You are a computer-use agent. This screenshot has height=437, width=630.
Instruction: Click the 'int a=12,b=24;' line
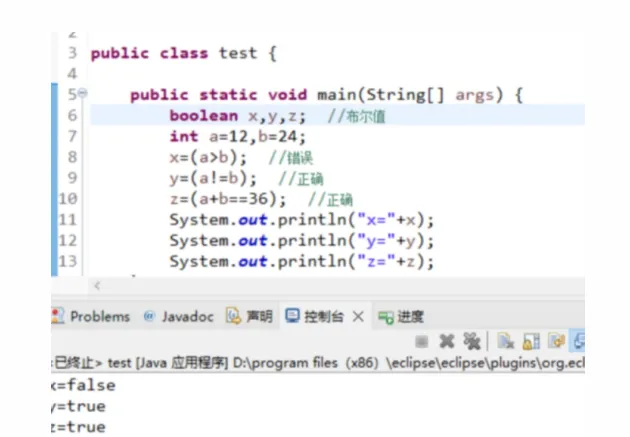click(x=238, y=137)
